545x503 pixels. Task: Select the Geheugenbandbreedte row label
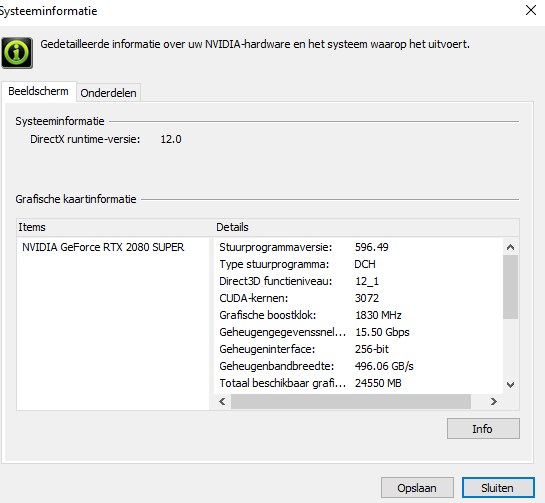pyautogui.click(x=277, y=366)
